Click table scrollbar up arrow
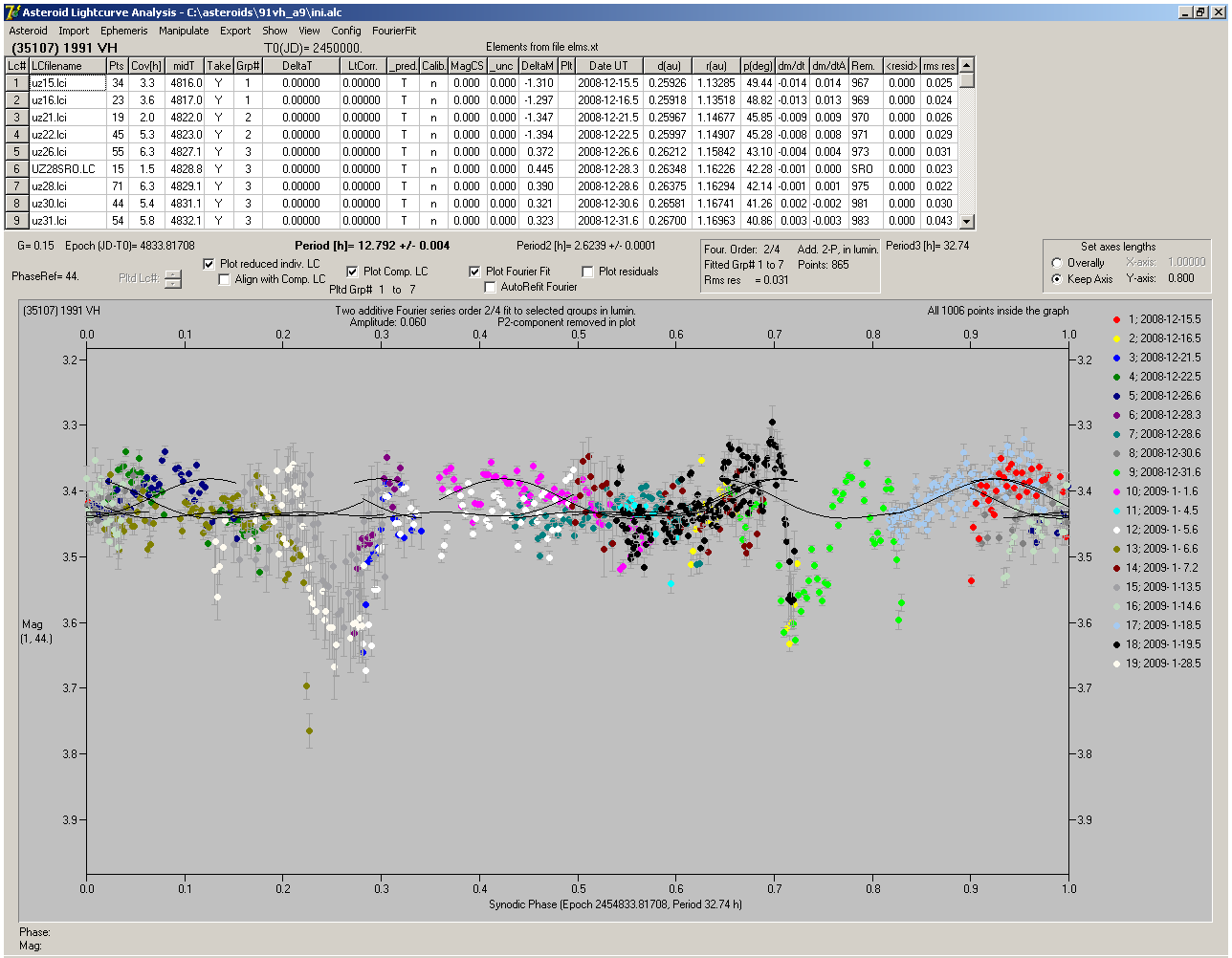 (x=967, y=65)
